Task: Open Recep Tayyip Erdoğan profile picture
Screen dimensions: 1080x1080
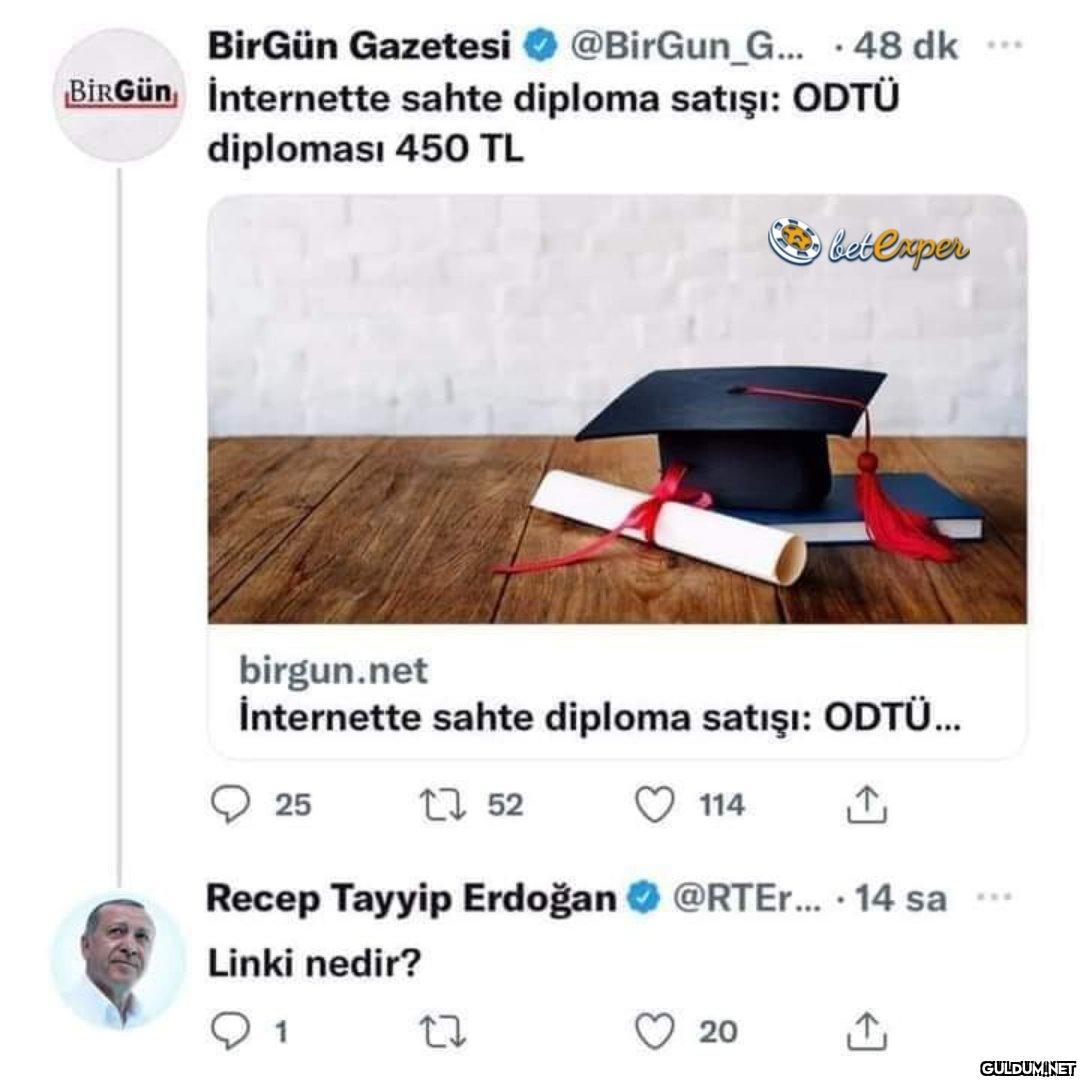Action: pos(118,963)
